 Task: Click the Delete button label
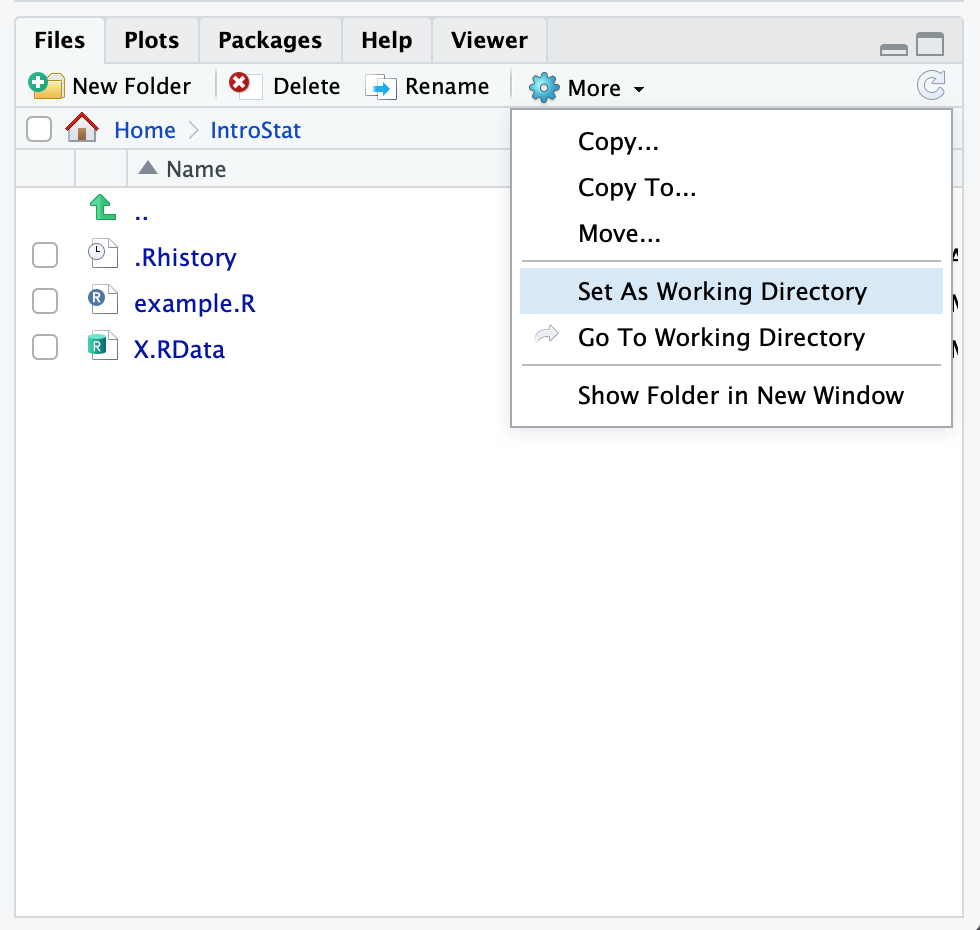tap(307, 86)
